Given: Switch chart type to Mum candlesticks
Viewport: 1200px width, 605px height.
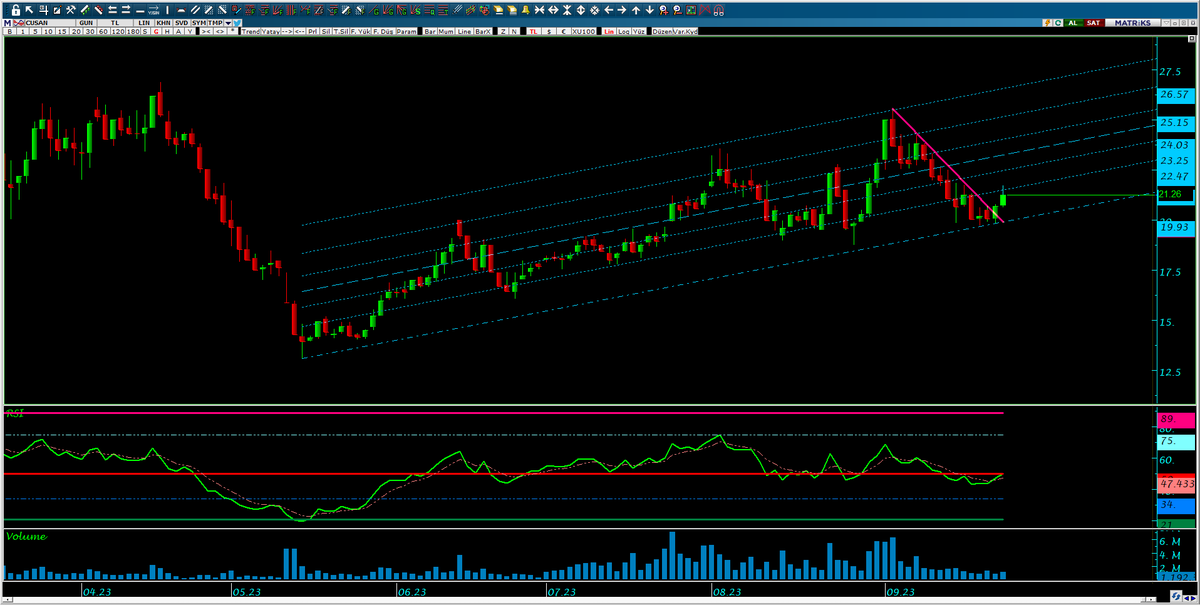Looking at the screenshot, I should tap(446, 32).
